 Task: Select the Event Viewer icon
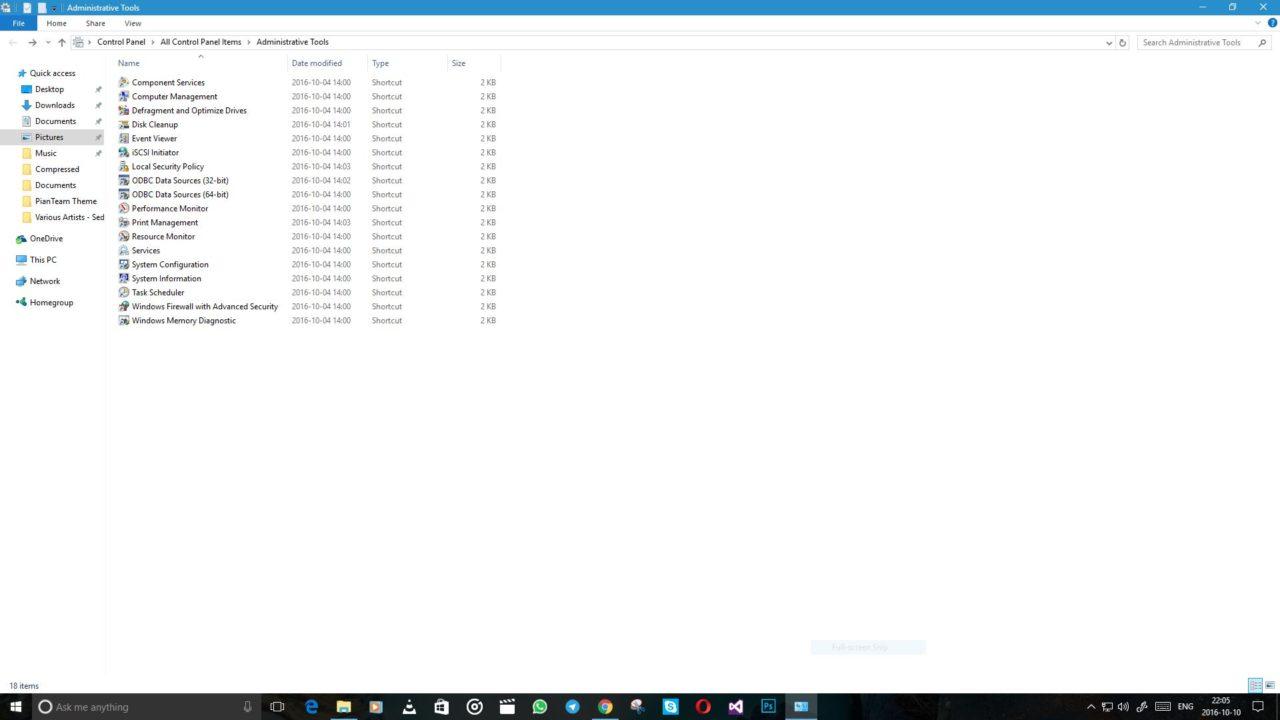tap(124, 138)
